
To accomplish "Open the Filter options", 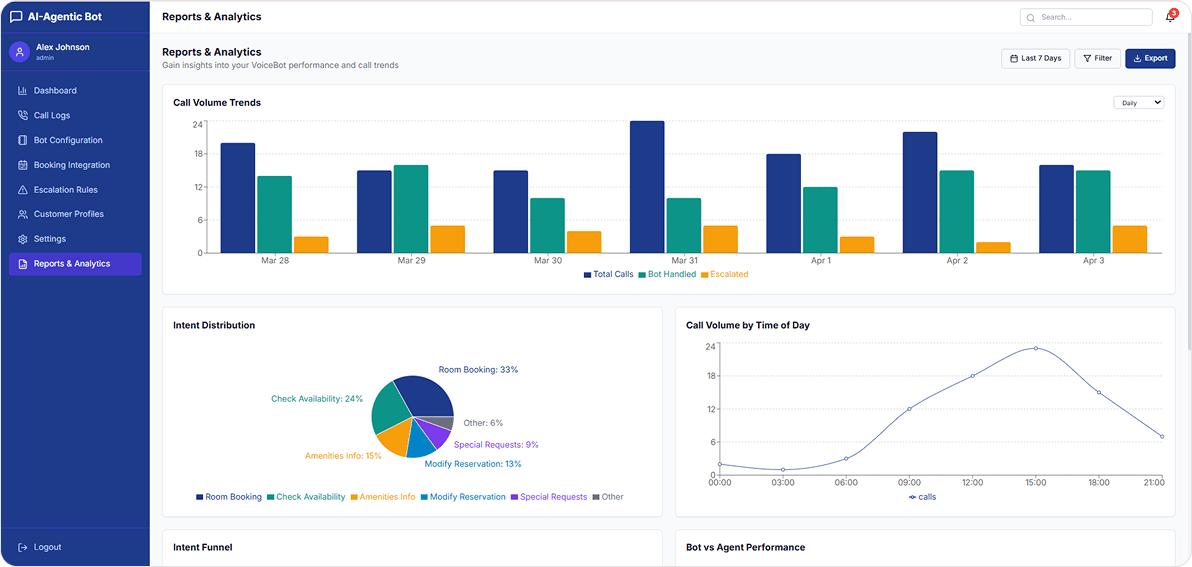I will point(1097,59).
